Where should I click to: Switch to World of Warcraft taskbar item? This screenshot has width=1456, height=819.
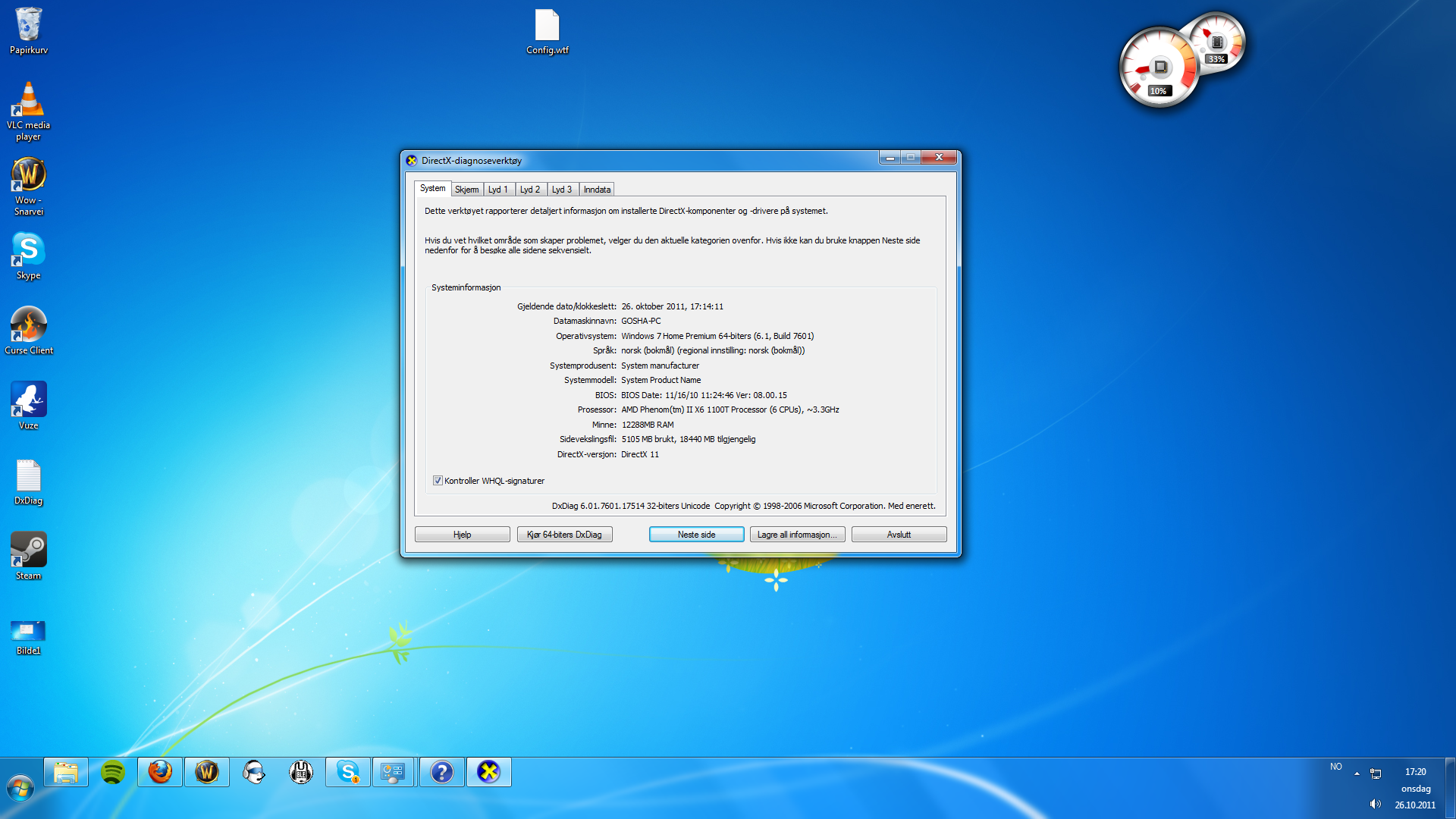coord(207,772)
